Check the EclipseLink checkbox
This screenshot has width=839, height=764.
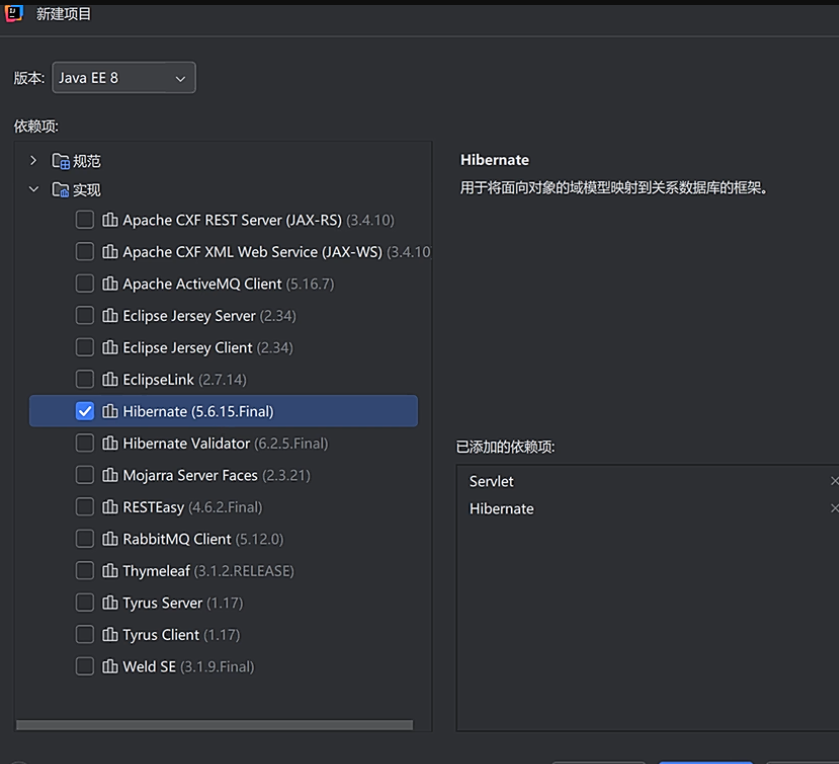(85, 379)
